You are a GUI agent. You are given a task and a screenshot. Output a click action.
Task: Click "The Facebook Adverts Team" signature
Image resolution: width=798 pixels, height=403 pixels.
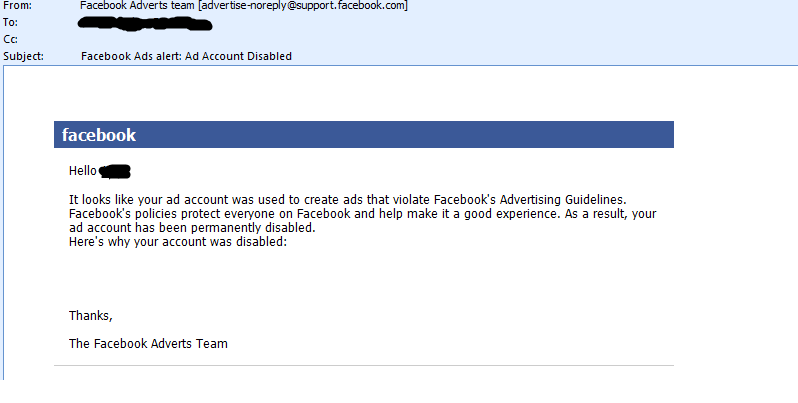pos(148,344)
